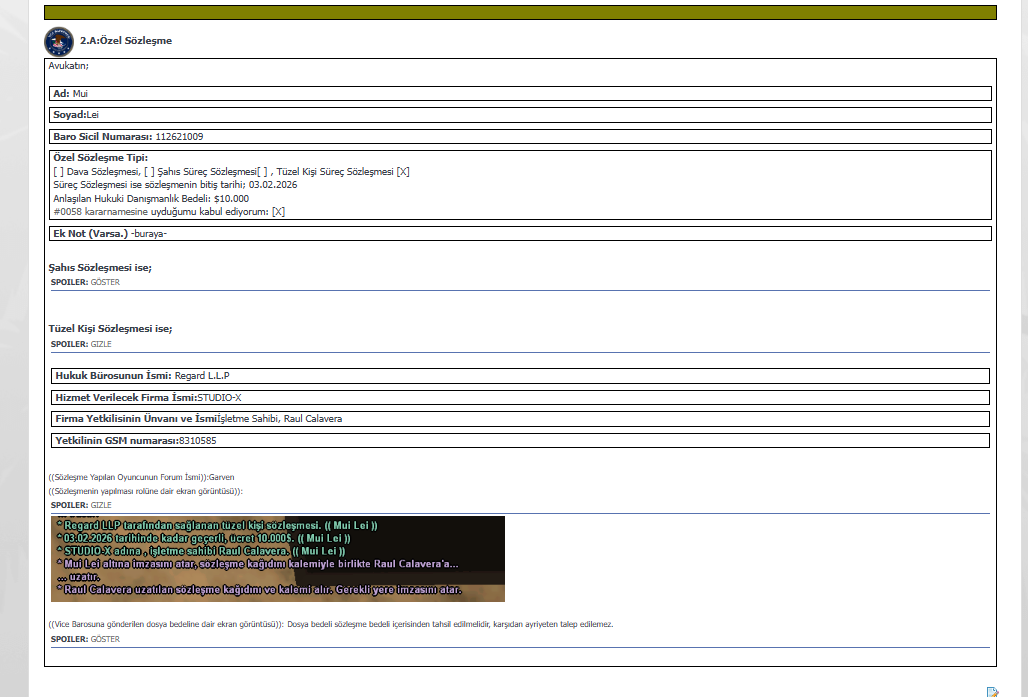Click the 2.A:Özel Sözleşme heading
Viewport: 1028px width, 697px height.
coord(126,41)
